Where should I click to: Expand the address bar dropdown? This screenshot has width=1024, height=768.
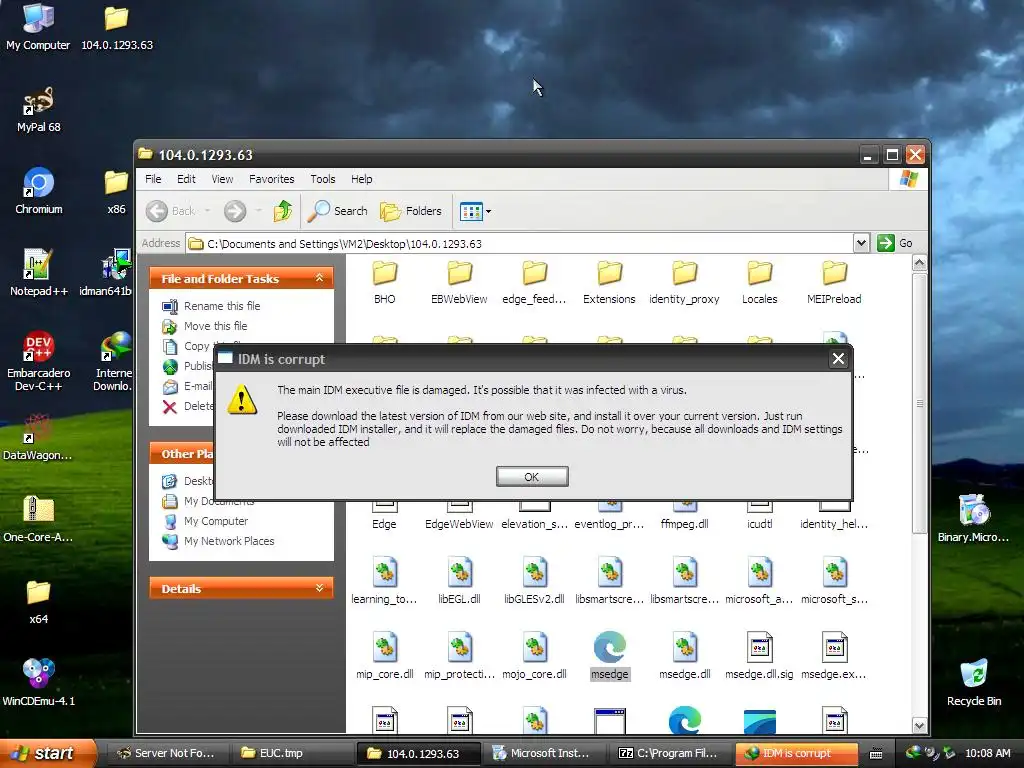pyautogui.click(x=861, y=243)
